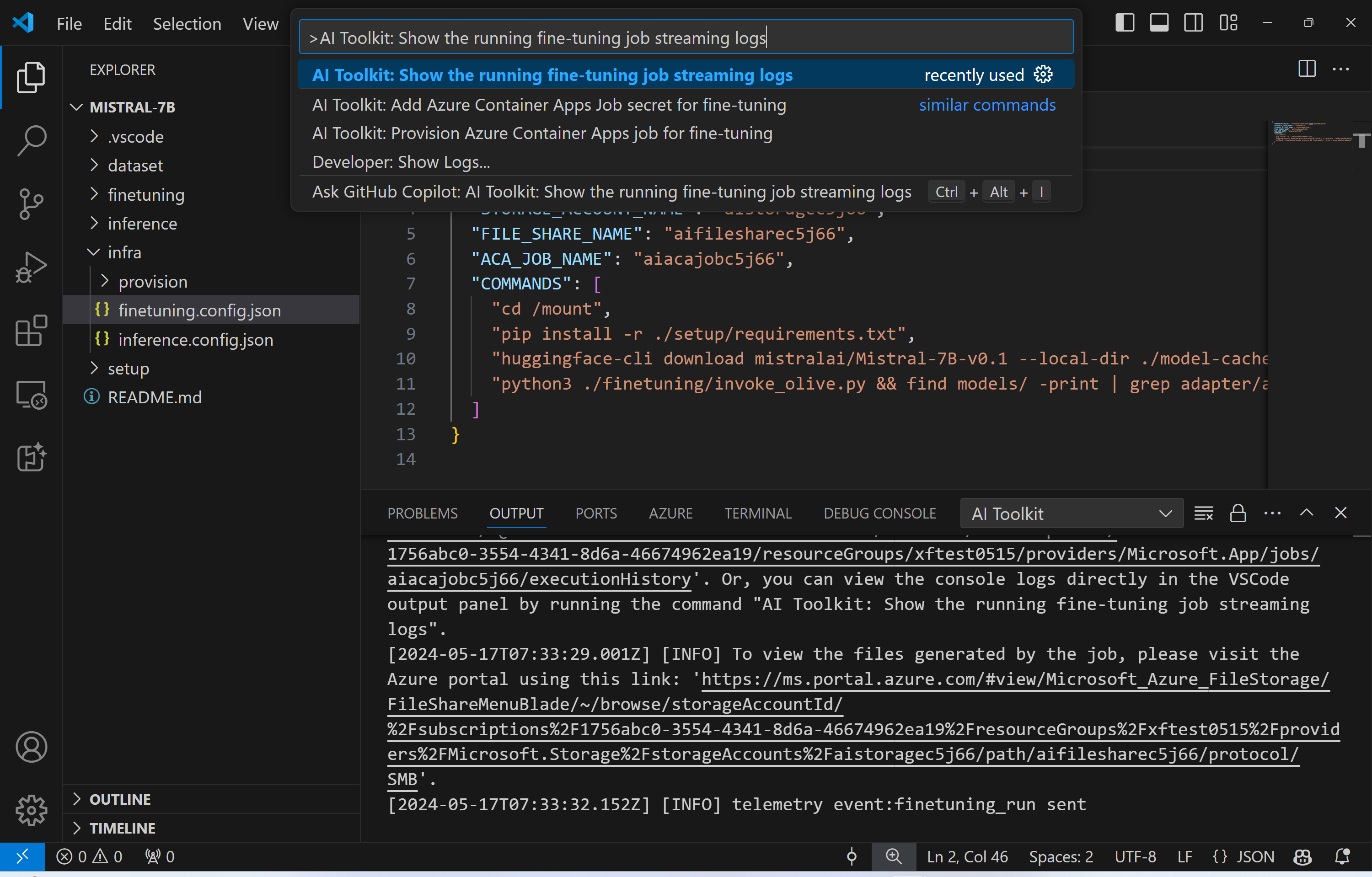This screenshot has width=1372, height=877.
Task: Open the Search view in activity bar
Action: [x=31, y=140]
